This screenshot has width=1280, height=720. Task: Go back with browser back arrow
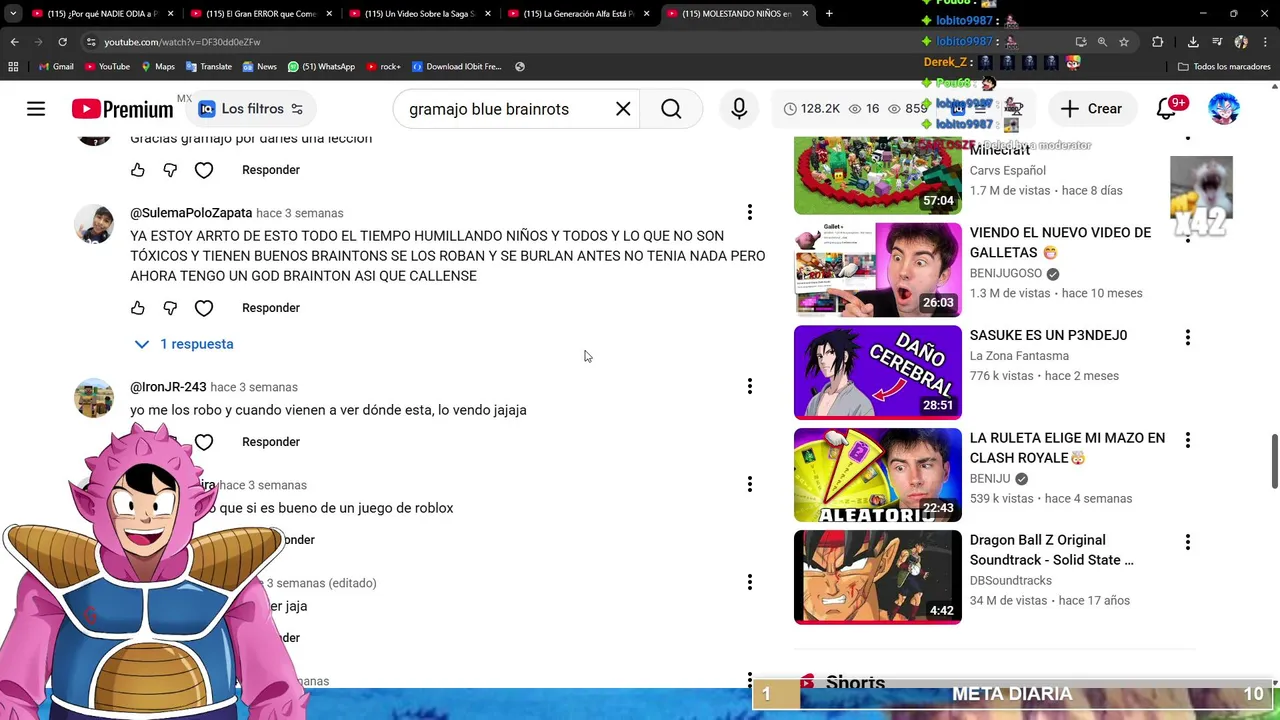(x=14, y=42)
